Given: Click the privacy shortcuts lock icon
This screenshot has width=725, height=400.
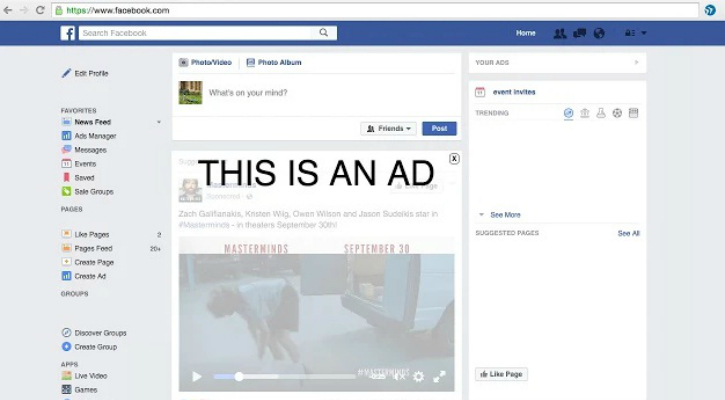Looking at the screenshot, I should (x=630, y=33).
